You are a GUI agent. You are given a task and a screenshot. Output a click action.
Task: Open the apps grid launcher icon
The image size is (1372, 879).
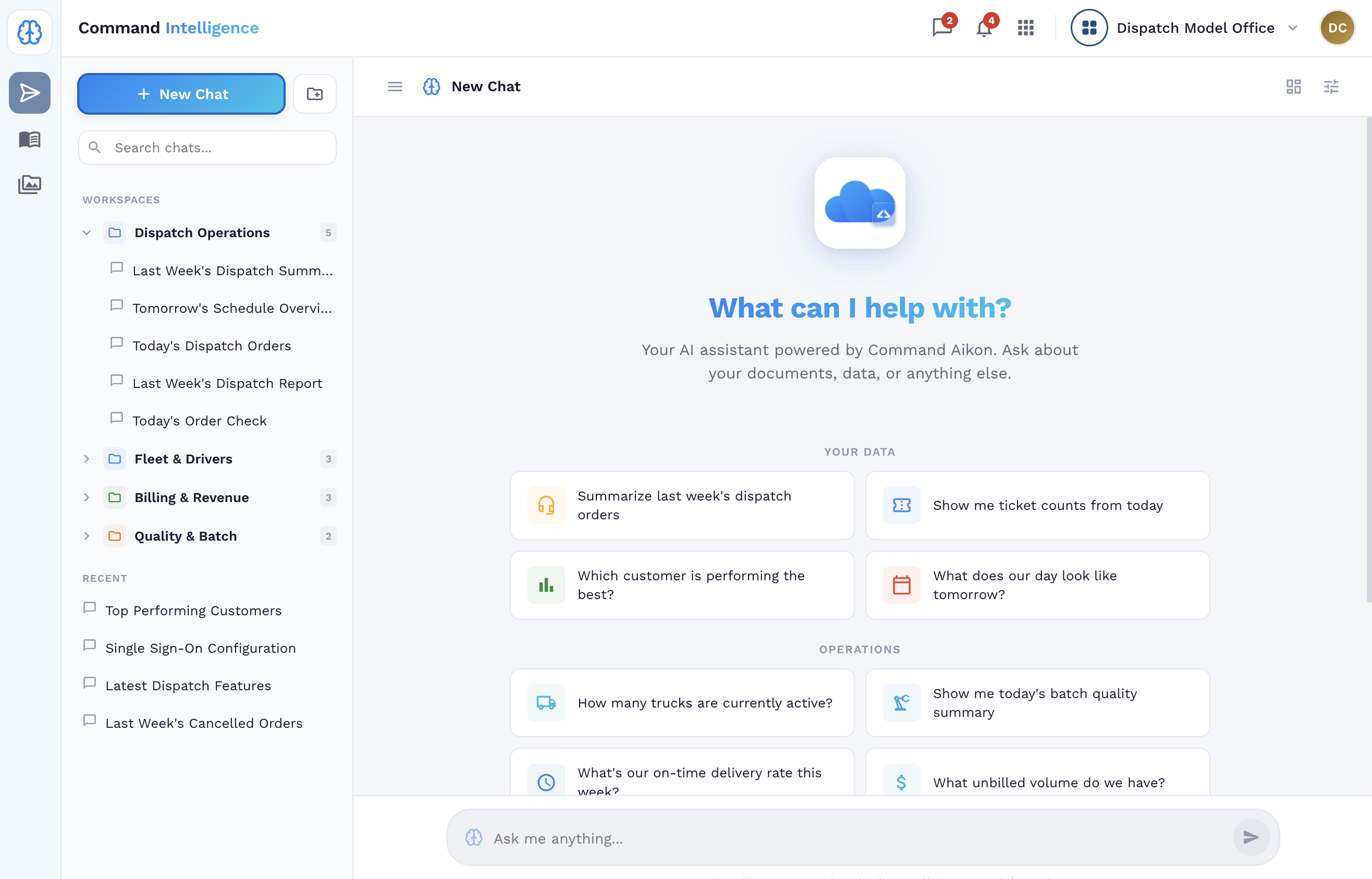pyautogui.click(x=1025, y=28)
